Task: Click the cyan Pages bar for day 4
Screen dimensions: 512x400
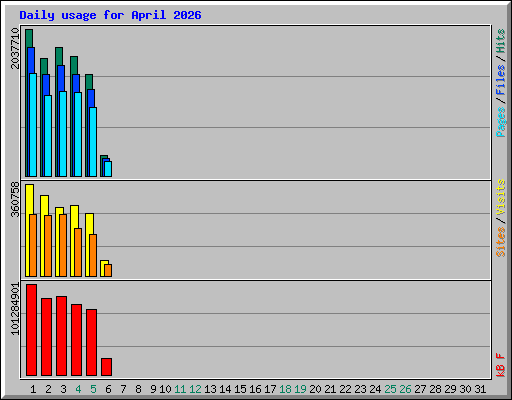Action: (x=78, y=134)
